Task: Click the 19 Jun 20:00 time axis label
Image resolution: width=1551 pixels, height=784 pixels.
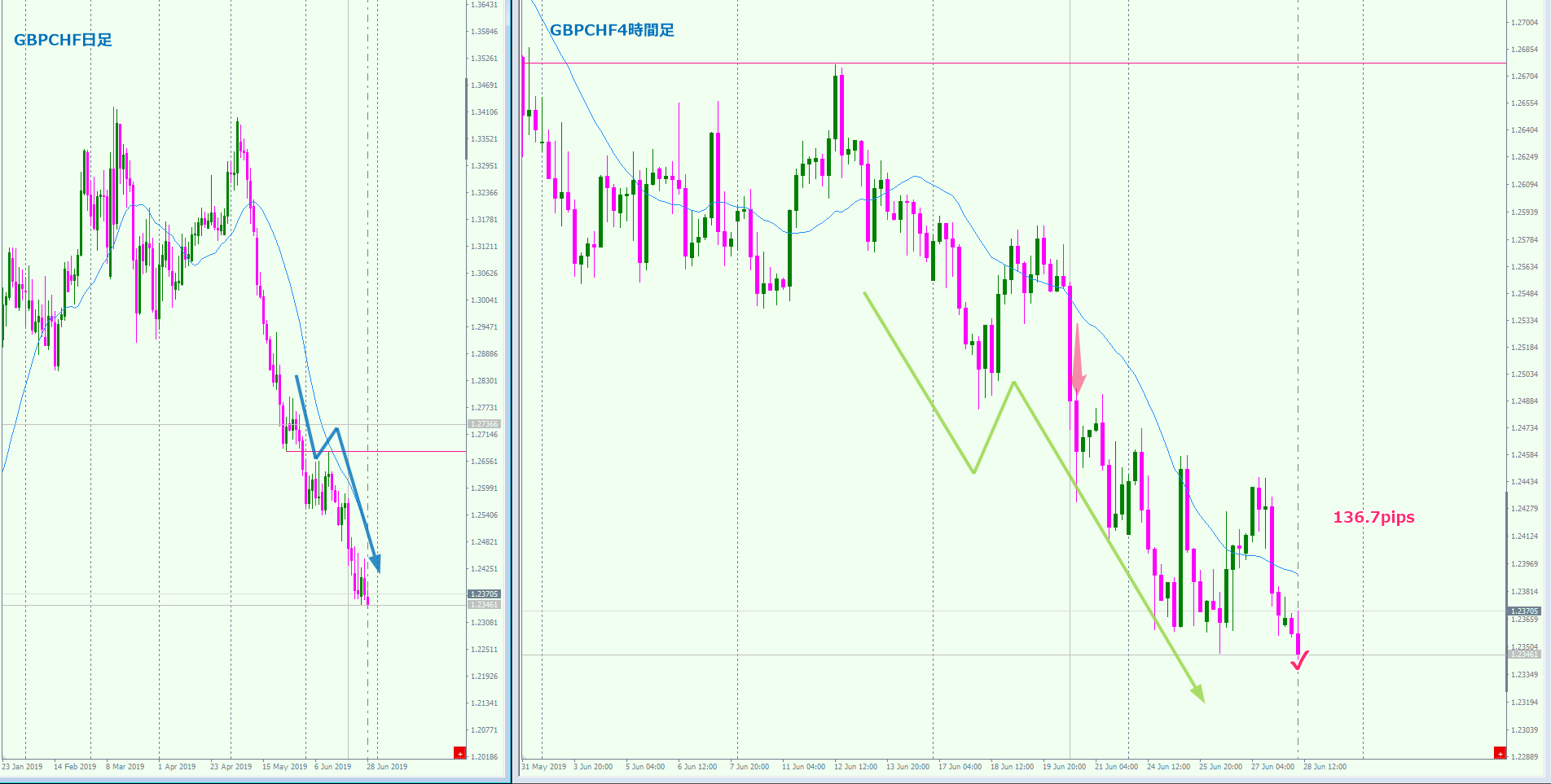Action: [x=1064, y=767]
